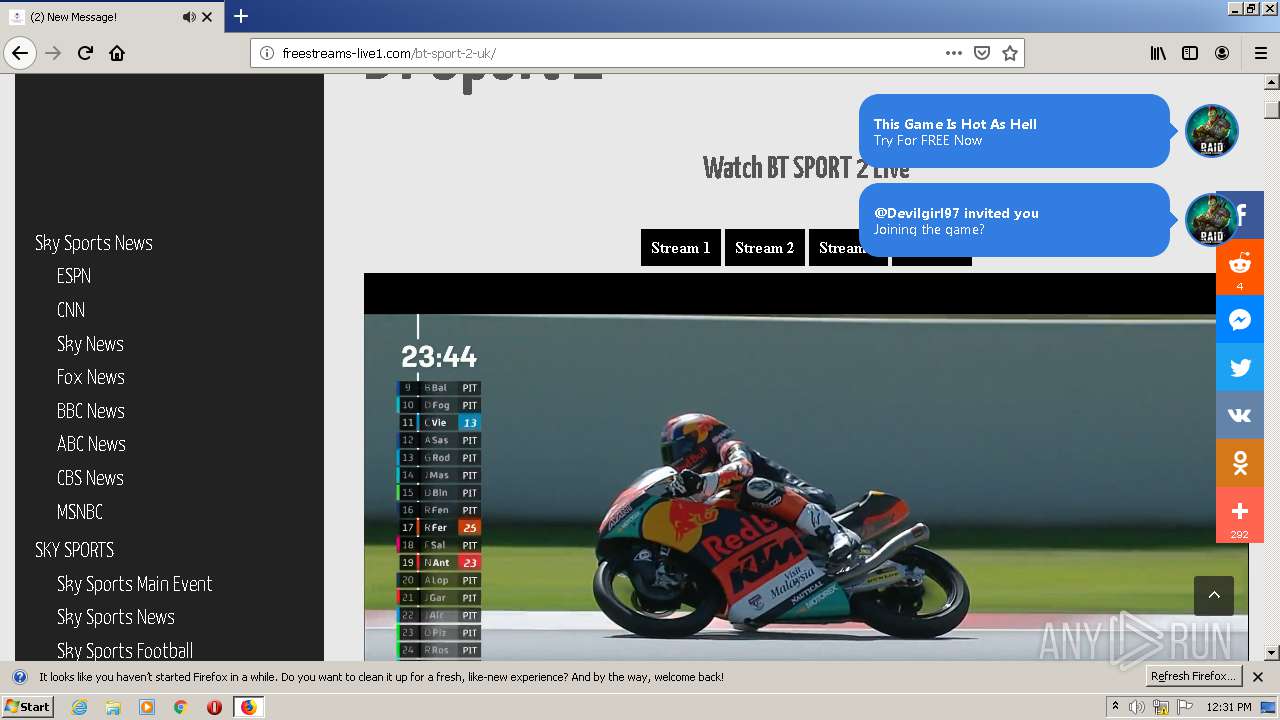Show hidden system tray icons arrow
Screen dimensions: 1280x720
(1115, 707)
